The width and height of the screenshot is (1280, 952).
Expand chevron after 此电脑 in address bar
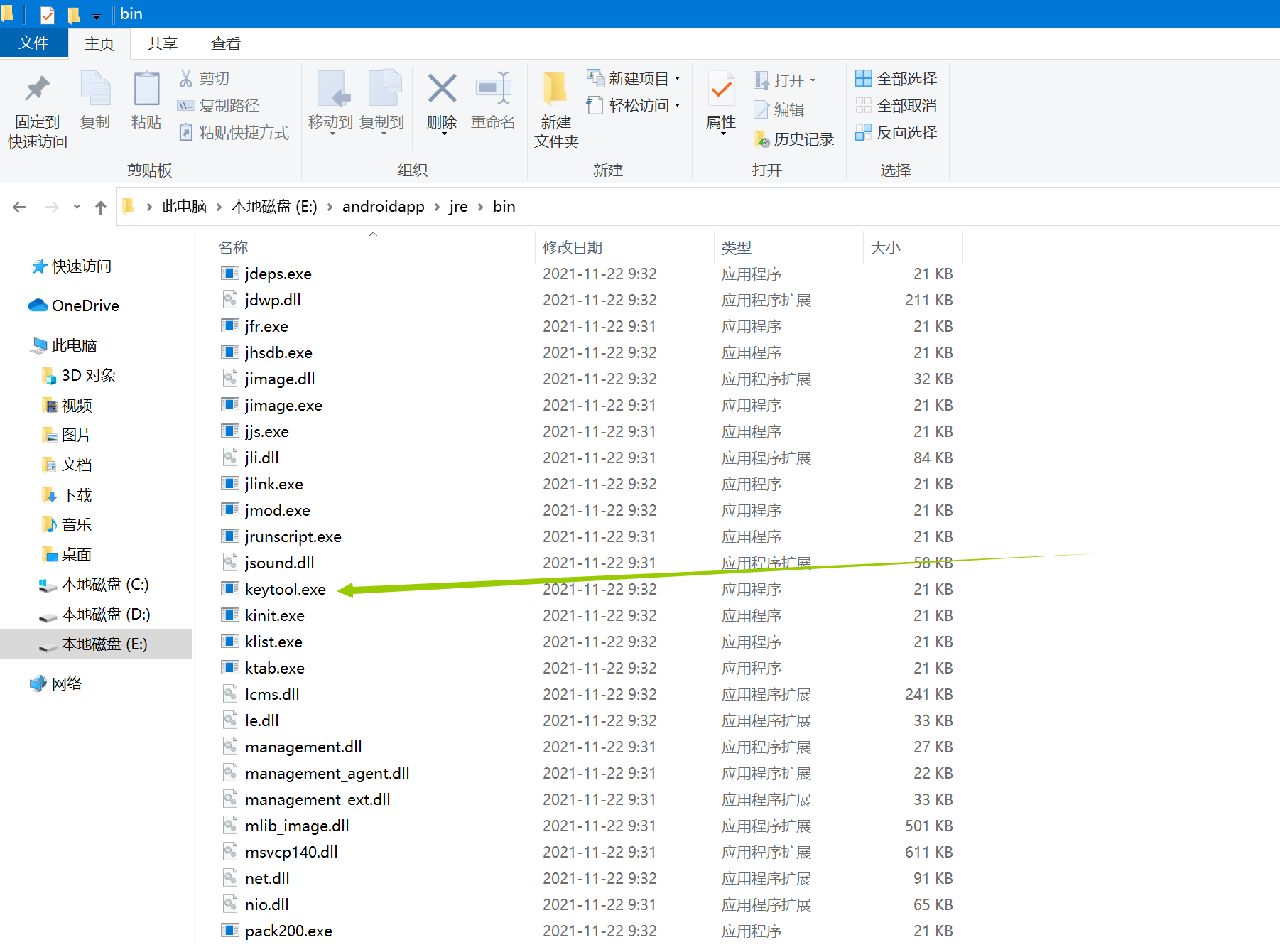(x=219, y=207)
